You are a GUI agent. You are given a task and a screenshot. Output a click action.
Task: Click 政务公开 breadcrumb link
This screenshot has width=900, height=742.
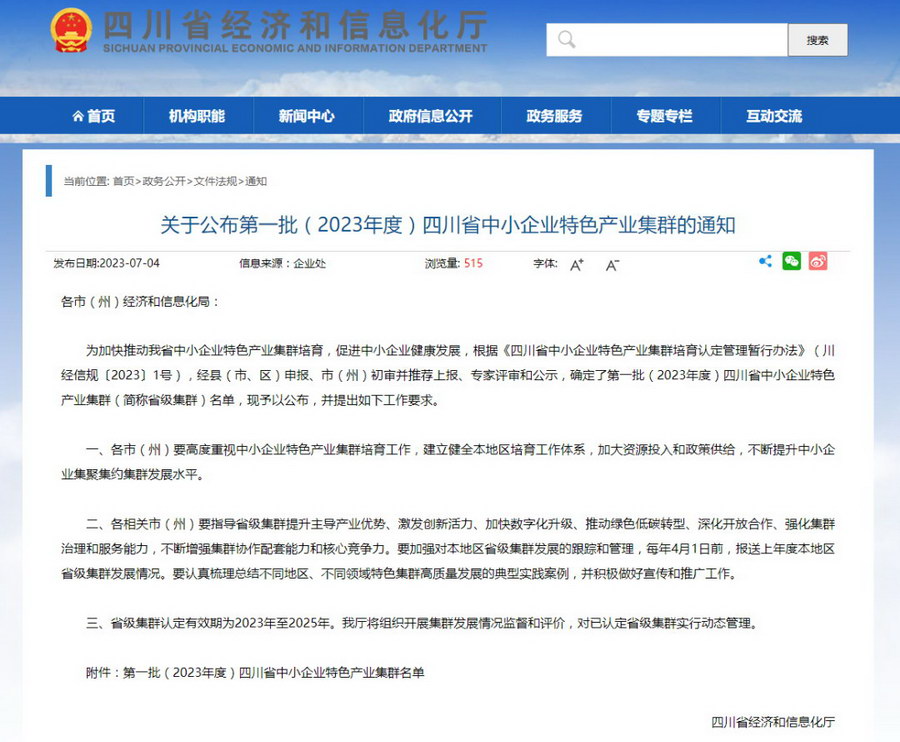pos(163,182)
